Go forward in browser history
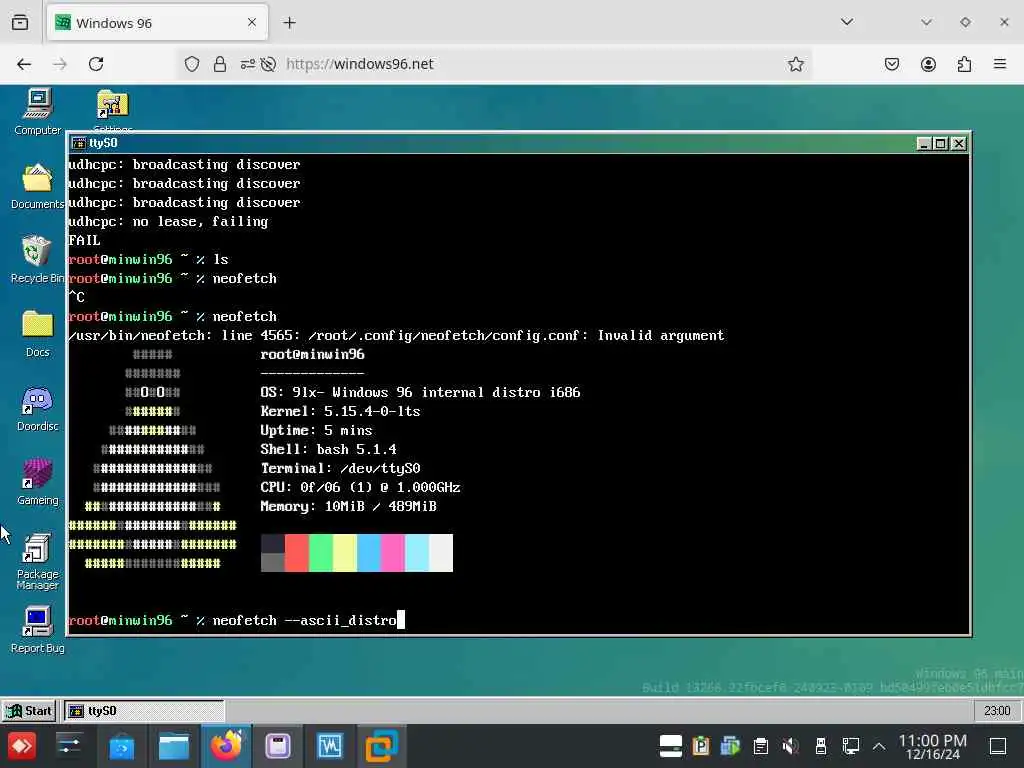Screen dimensions: 1024x768 [60, 64]
